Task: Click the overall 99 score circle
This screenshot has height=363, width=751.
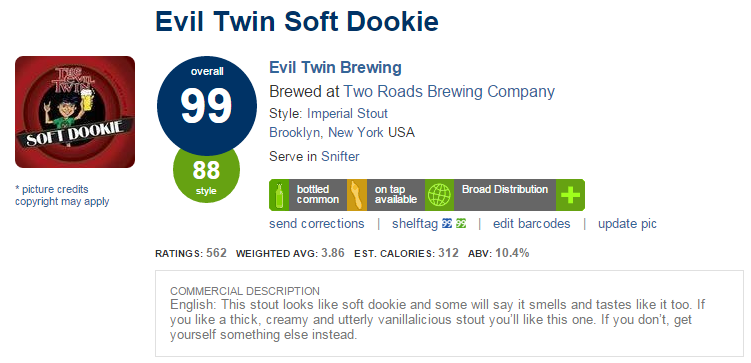Action: 207,105
